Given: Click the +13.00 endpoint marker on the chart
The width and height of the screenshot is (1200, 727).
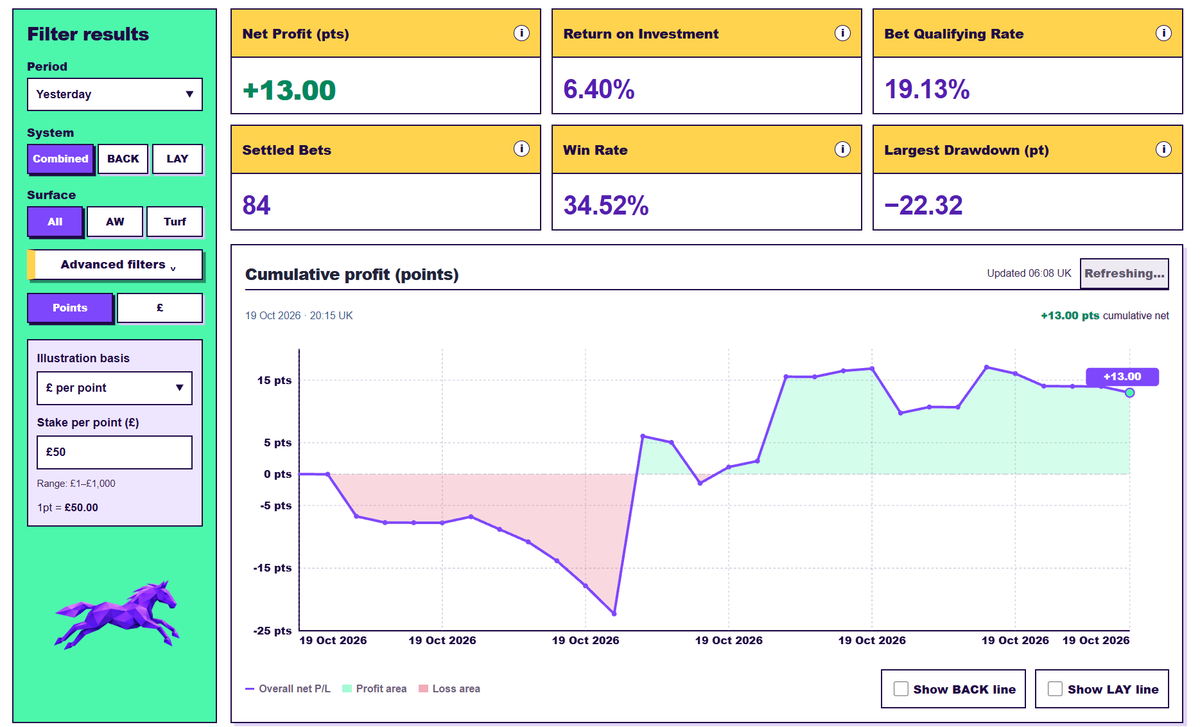Looking at the screenshot, I should 1130,393.
